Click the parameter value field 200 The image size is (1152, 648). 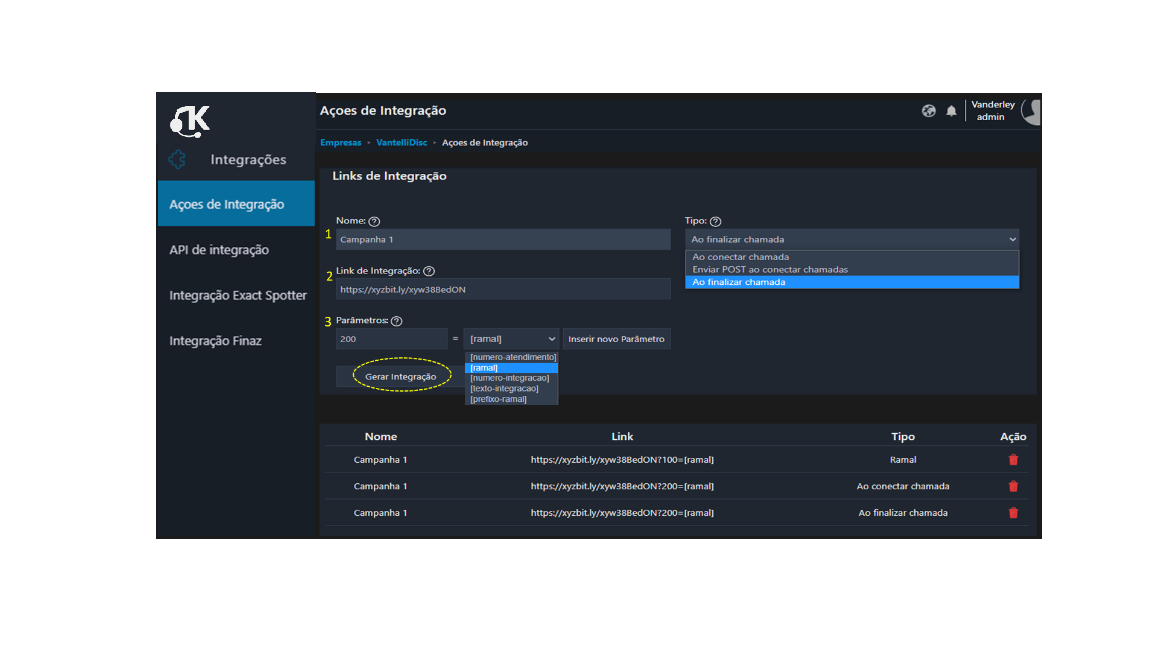(392, 339)
